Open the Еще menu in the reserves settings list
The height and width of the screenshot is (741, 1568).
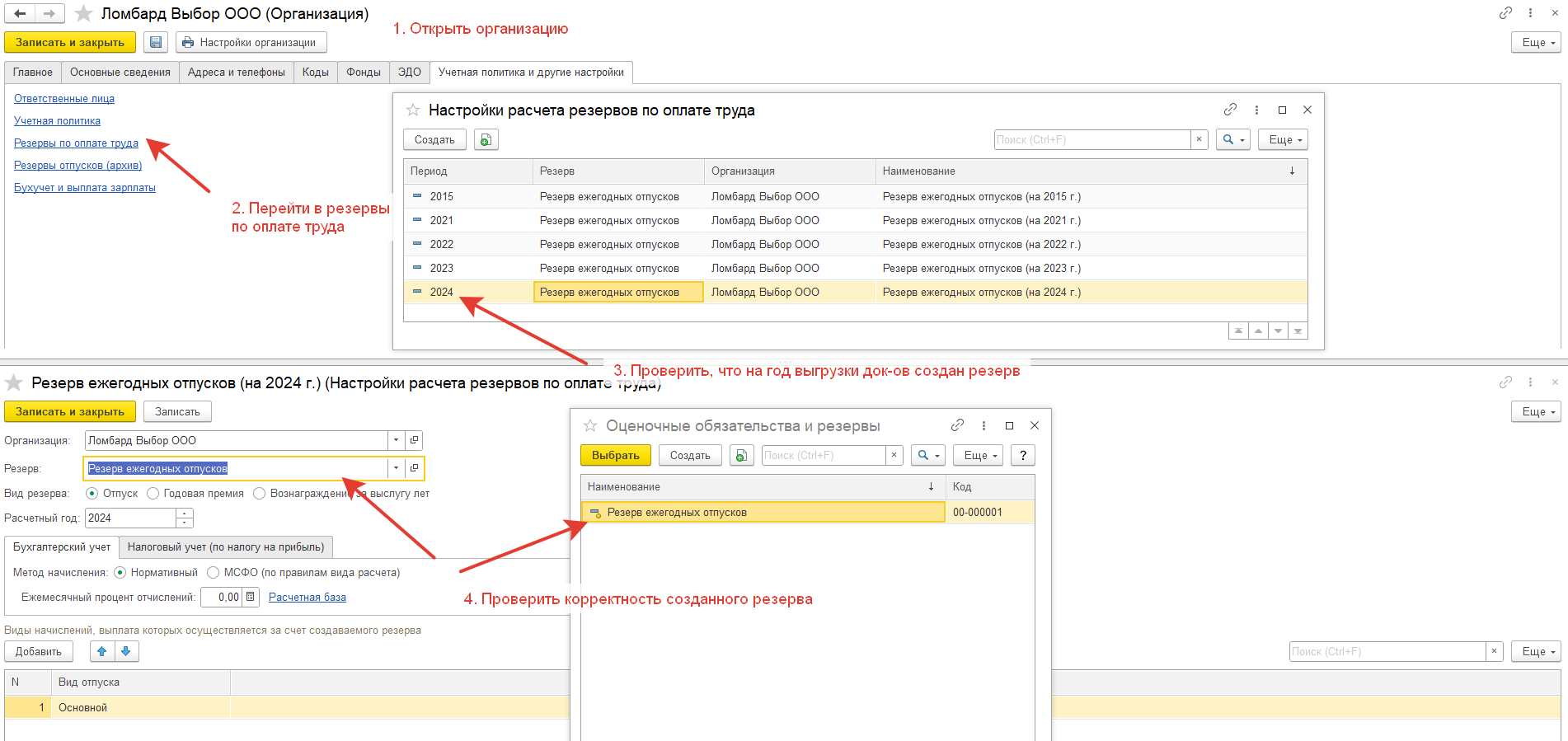point(1284,140)
